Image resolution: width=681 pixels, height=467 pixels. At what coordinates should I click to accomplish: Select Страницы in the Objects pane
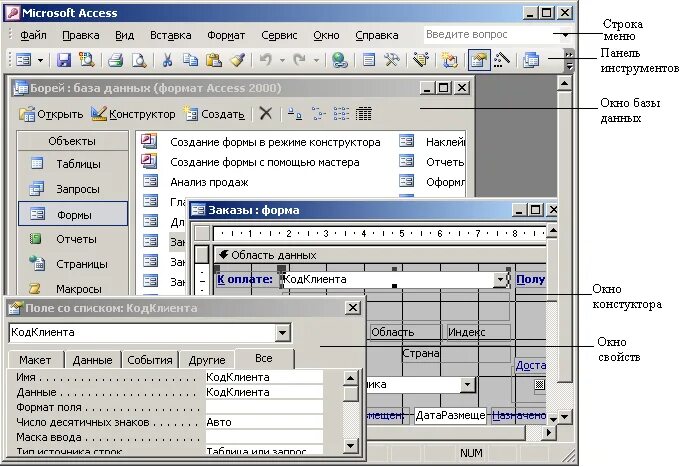coord(73,264)
